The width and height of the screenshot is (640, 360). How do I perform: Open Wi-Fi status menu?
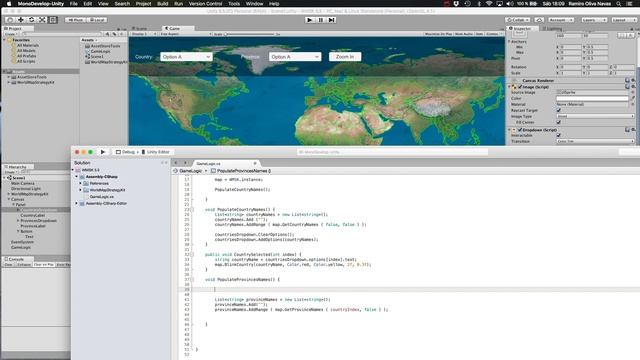(489, 4)
